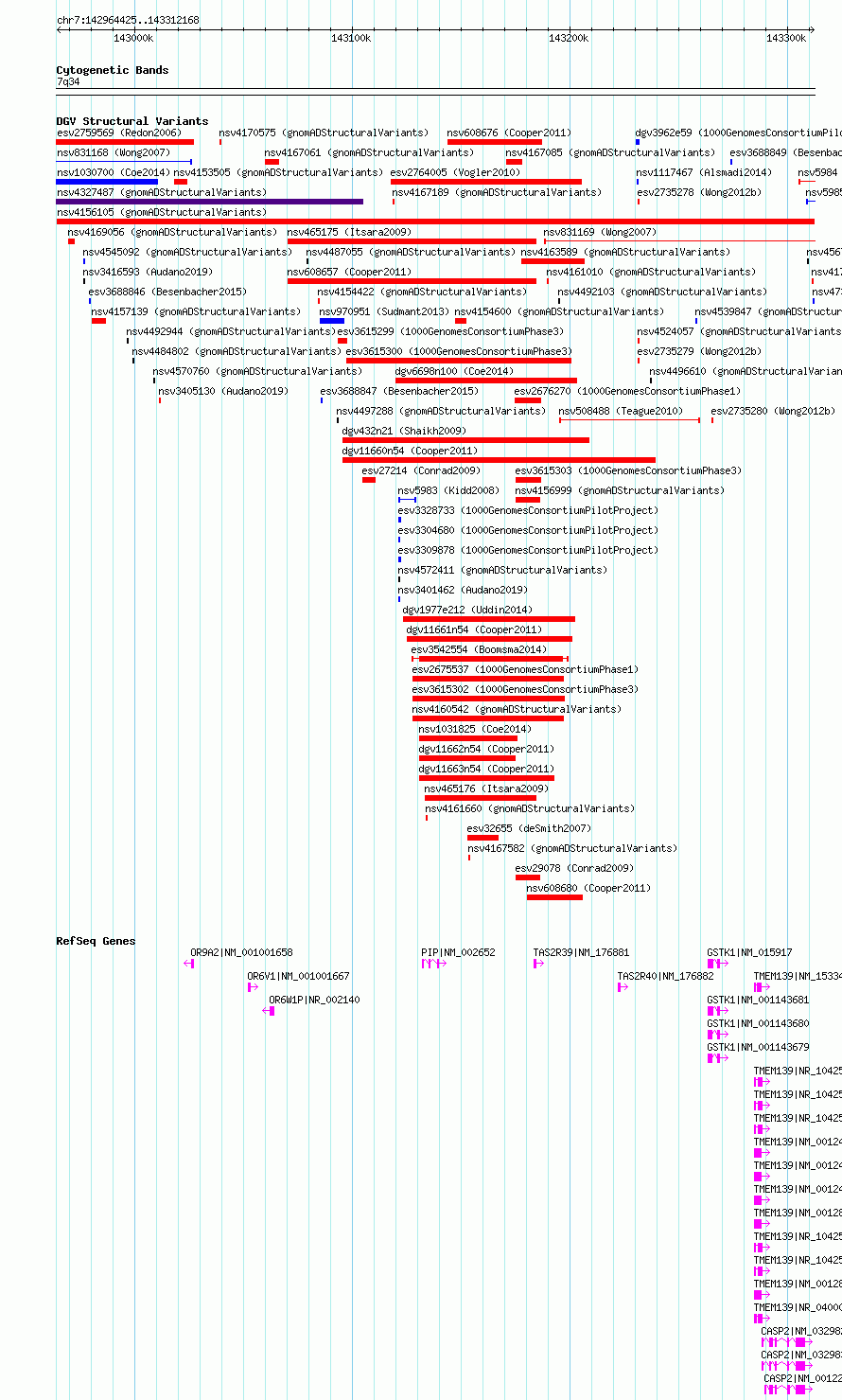Click nsv4160542 (gnomADStructuralVariants) label
The width and height of the screenshot is (842, 1400).
[x=517, y=710]
